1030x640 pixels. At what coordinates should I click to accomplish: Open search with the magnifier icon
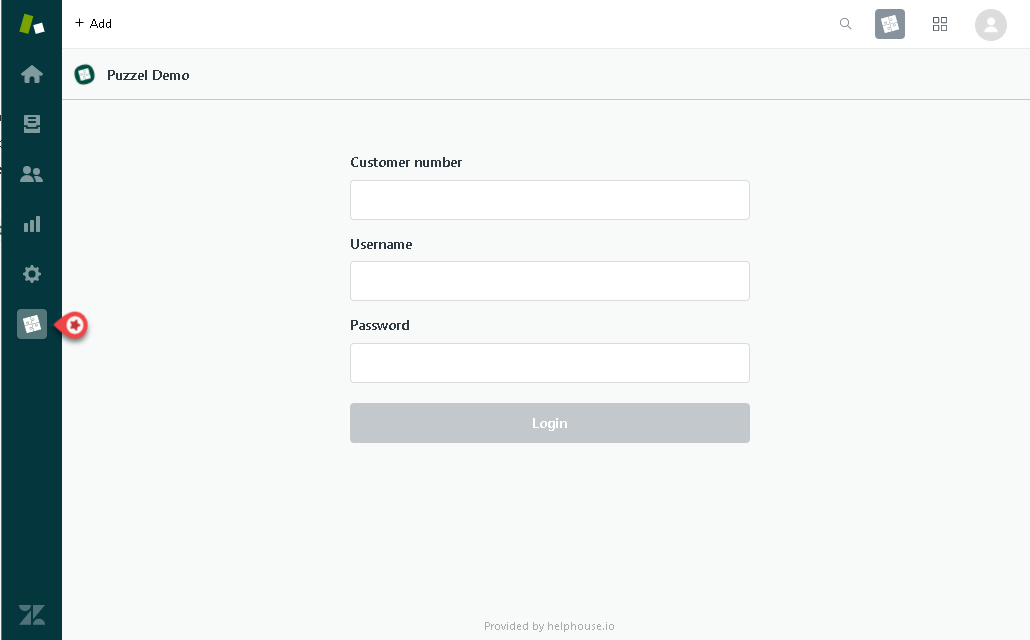tap(846, 24)
